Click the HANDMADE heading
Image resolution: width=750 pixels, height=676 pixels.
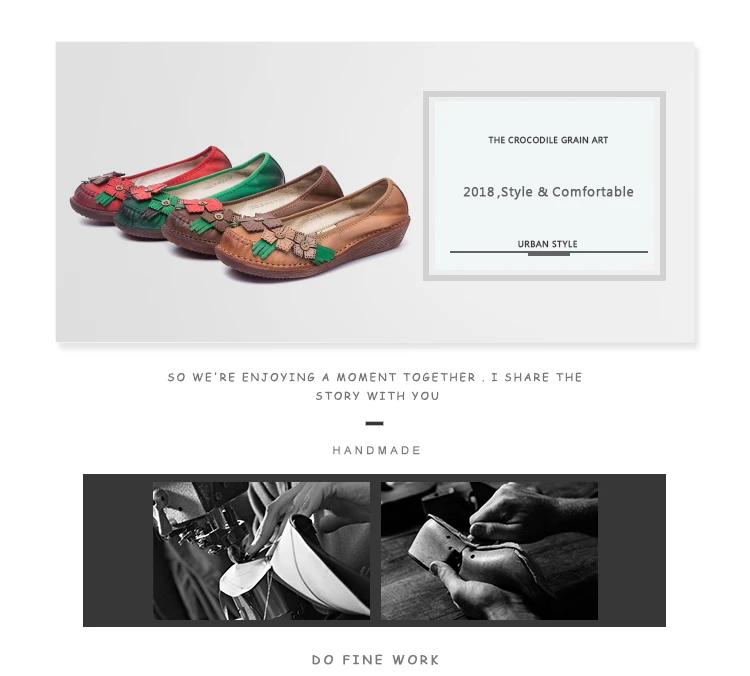coord(376,450)
